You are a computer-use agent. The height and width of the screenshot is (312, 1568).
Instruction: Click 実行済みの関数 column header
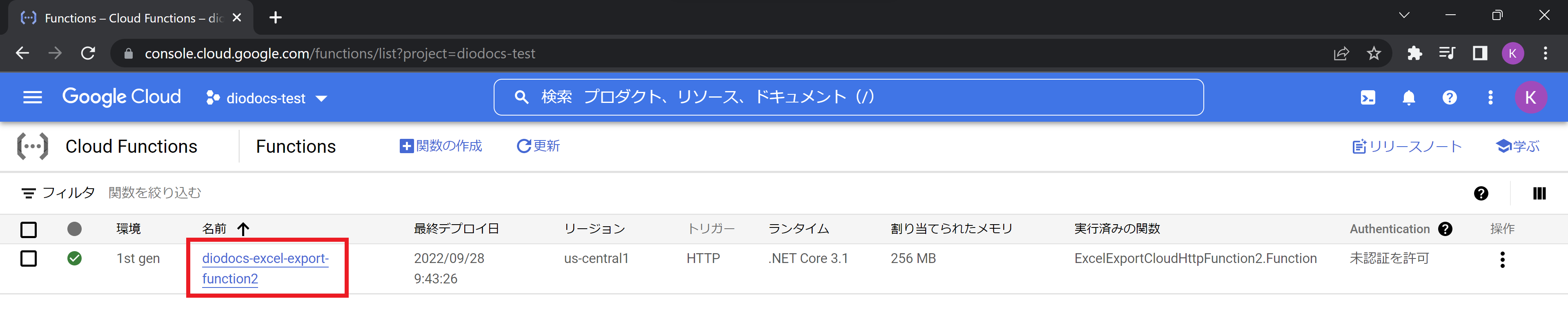[x=1117, y=229]
